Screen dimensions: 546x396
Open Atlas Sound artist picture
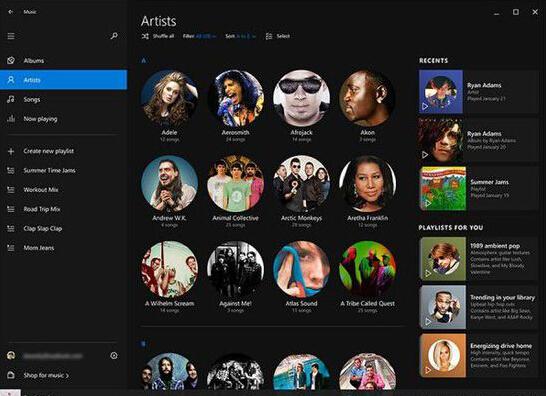(x=302, y=269)
